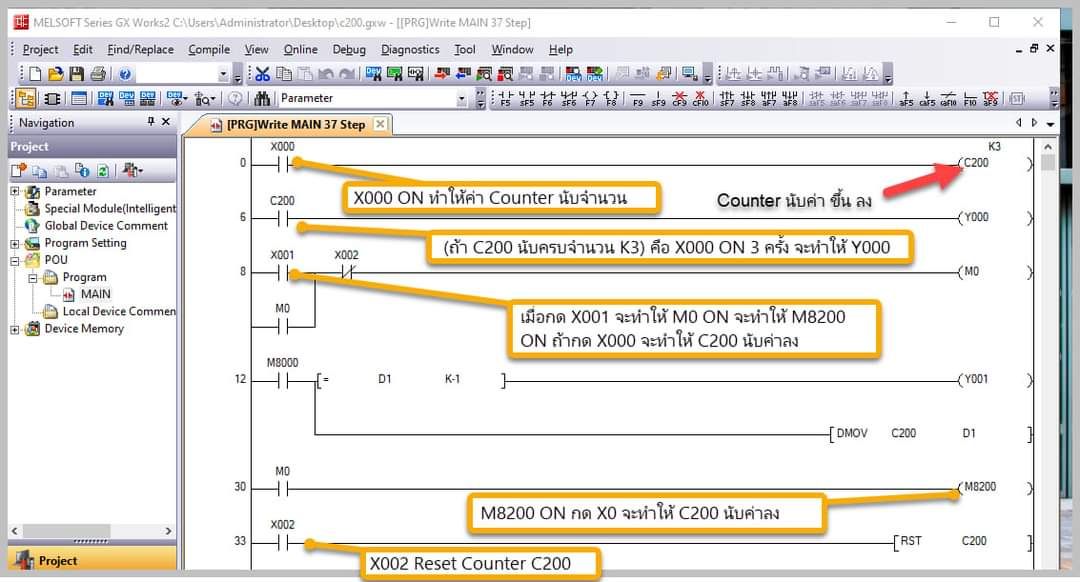The image size is (1080, 582).
Task: Collapse the Program folder node
Action: coord(32,278)
